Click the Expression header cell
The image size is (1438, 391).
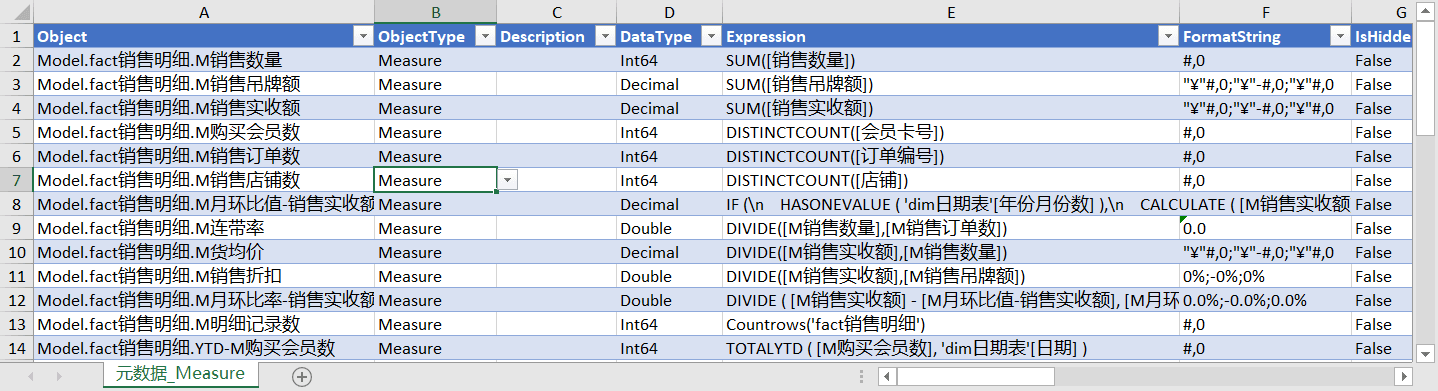(x=951, y=36)
